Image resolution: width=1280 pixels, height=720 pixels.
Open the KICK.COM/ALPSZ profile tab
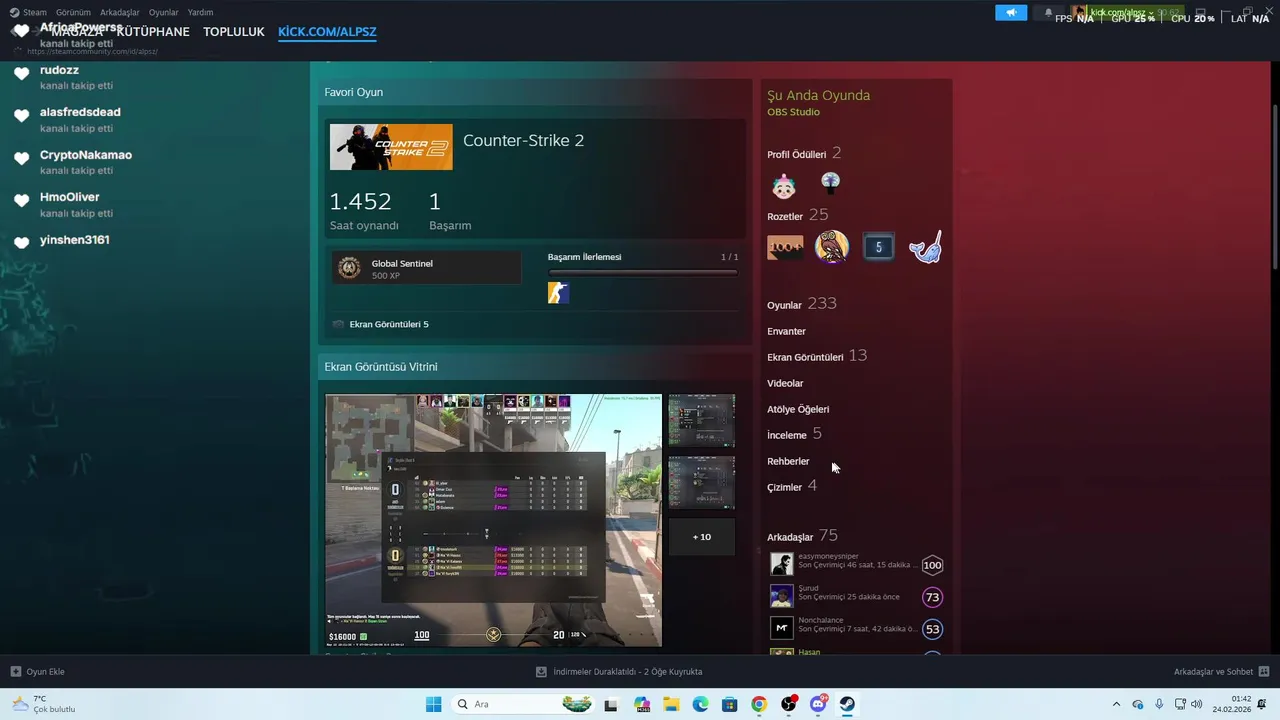point(327,32)
